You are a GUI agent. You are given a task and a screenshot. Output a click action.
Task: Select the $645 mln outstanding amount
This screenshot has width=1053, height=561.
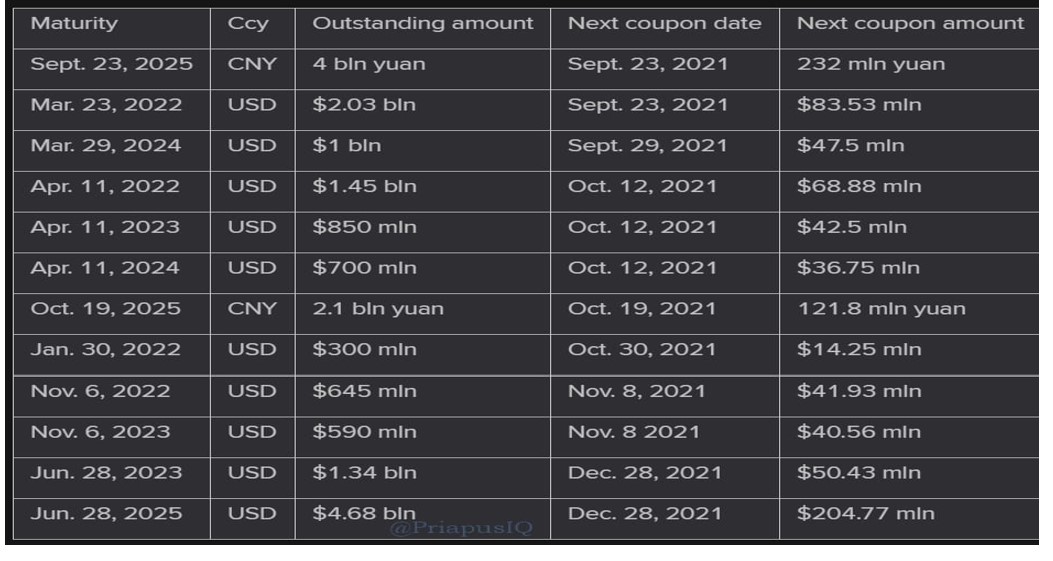364,392
